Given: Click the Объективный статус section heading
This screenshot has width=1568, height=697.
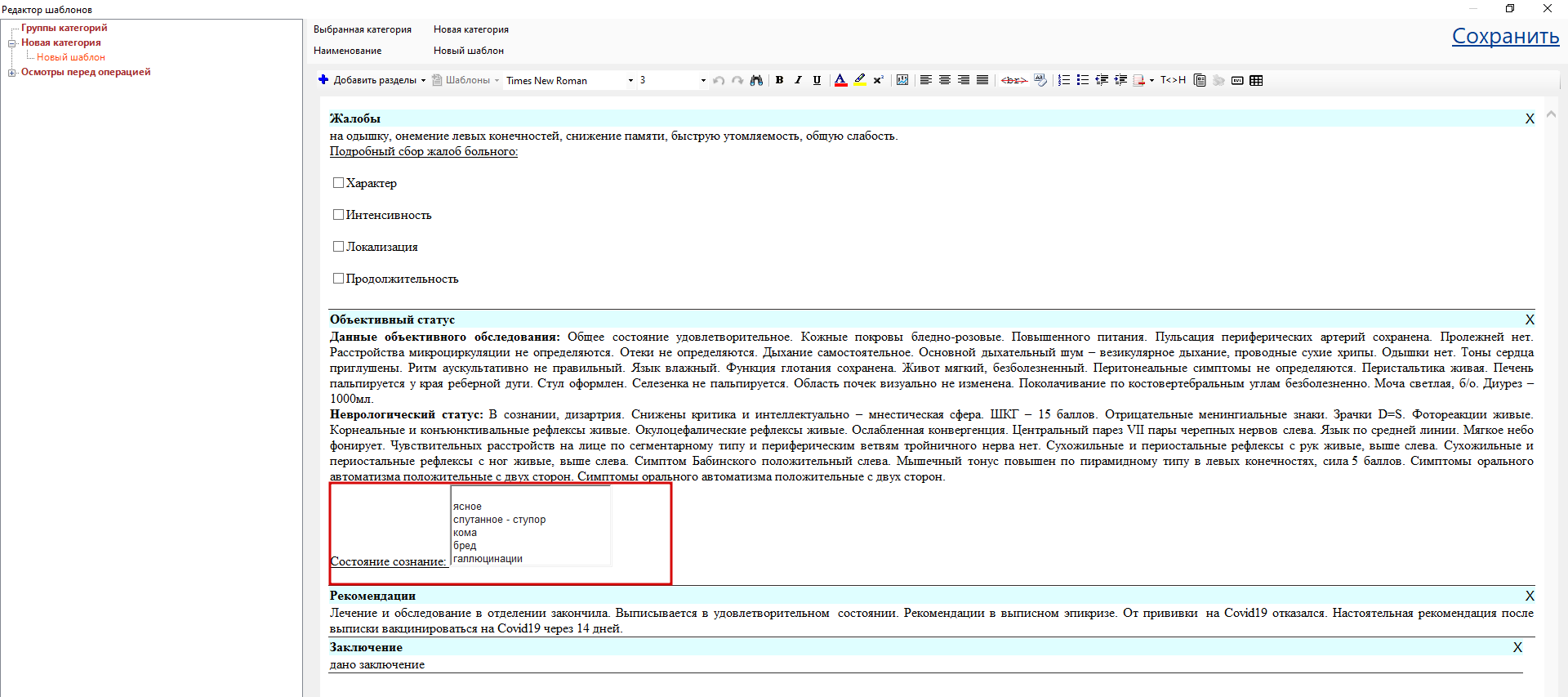Looking at the screenshot, I should coord(392,319).
